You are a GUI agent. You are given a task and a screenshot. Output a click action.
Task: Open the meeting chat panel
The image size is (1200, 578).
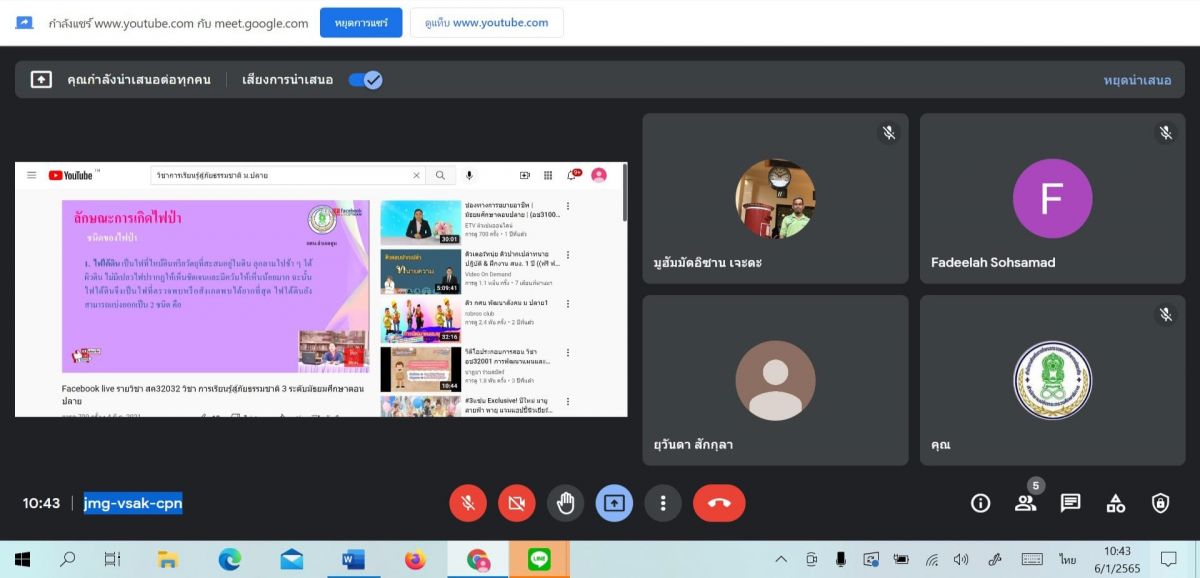point(1070,503)
